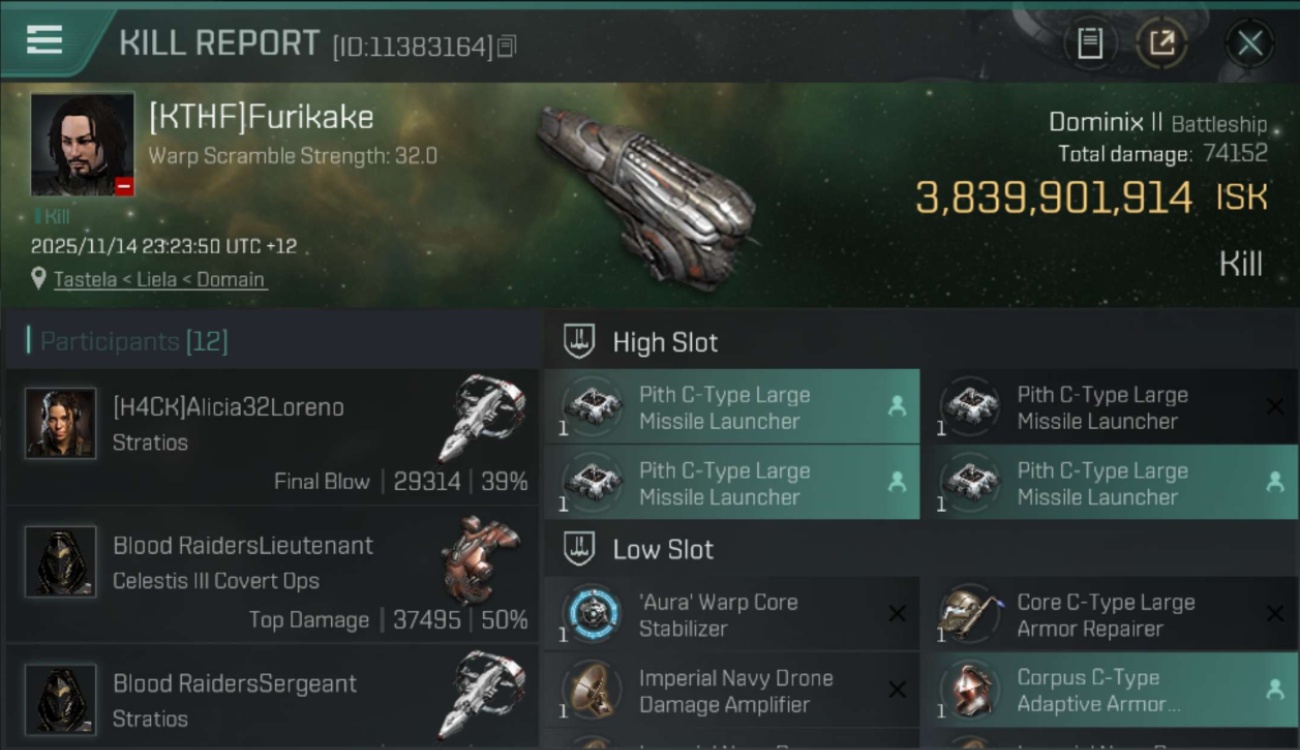The height and width of the screenshot is (750, 1300).
Task: Click the share kill report icon
Action: pyautogui.click(x=1162, y=43)
